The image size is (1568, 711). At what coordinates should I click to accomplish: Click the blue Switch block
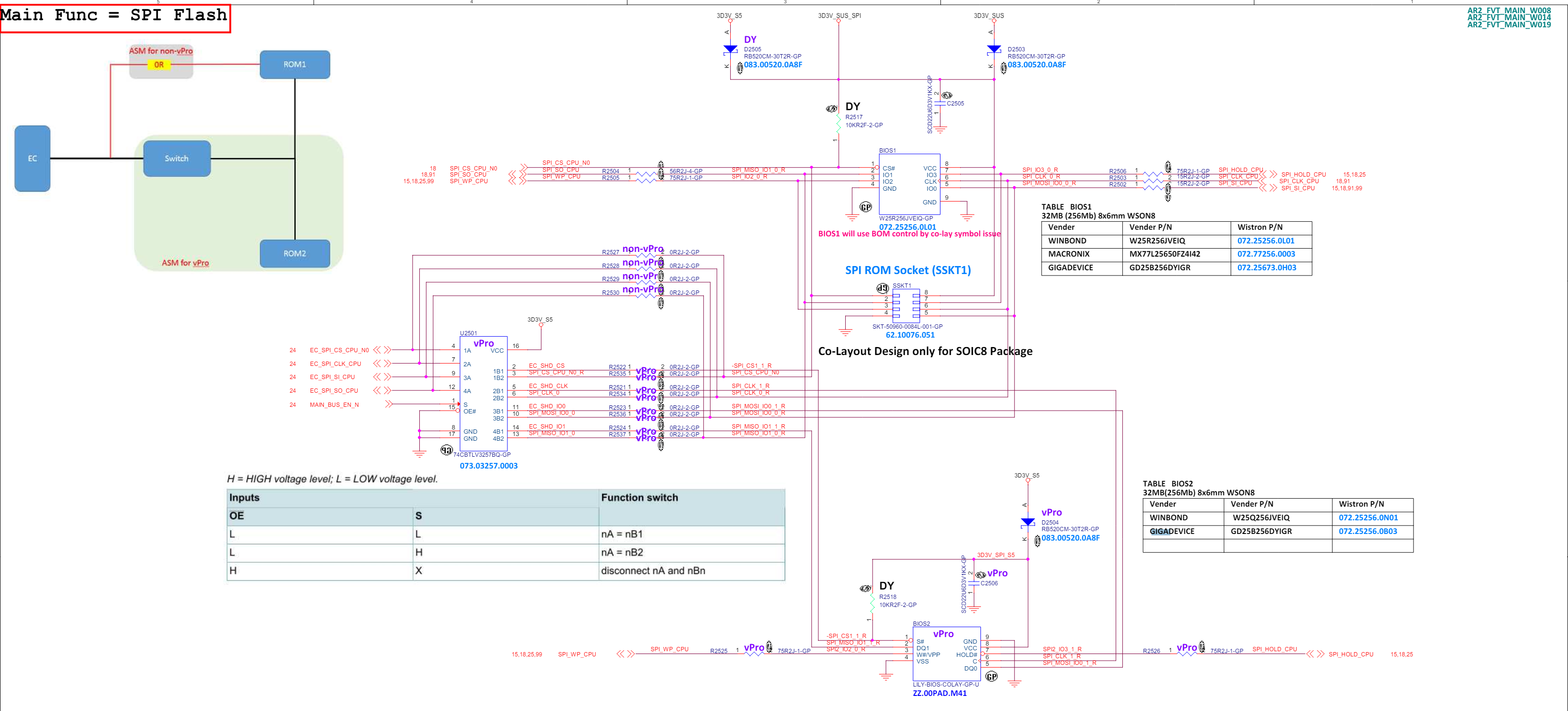(x=177, y=158)
